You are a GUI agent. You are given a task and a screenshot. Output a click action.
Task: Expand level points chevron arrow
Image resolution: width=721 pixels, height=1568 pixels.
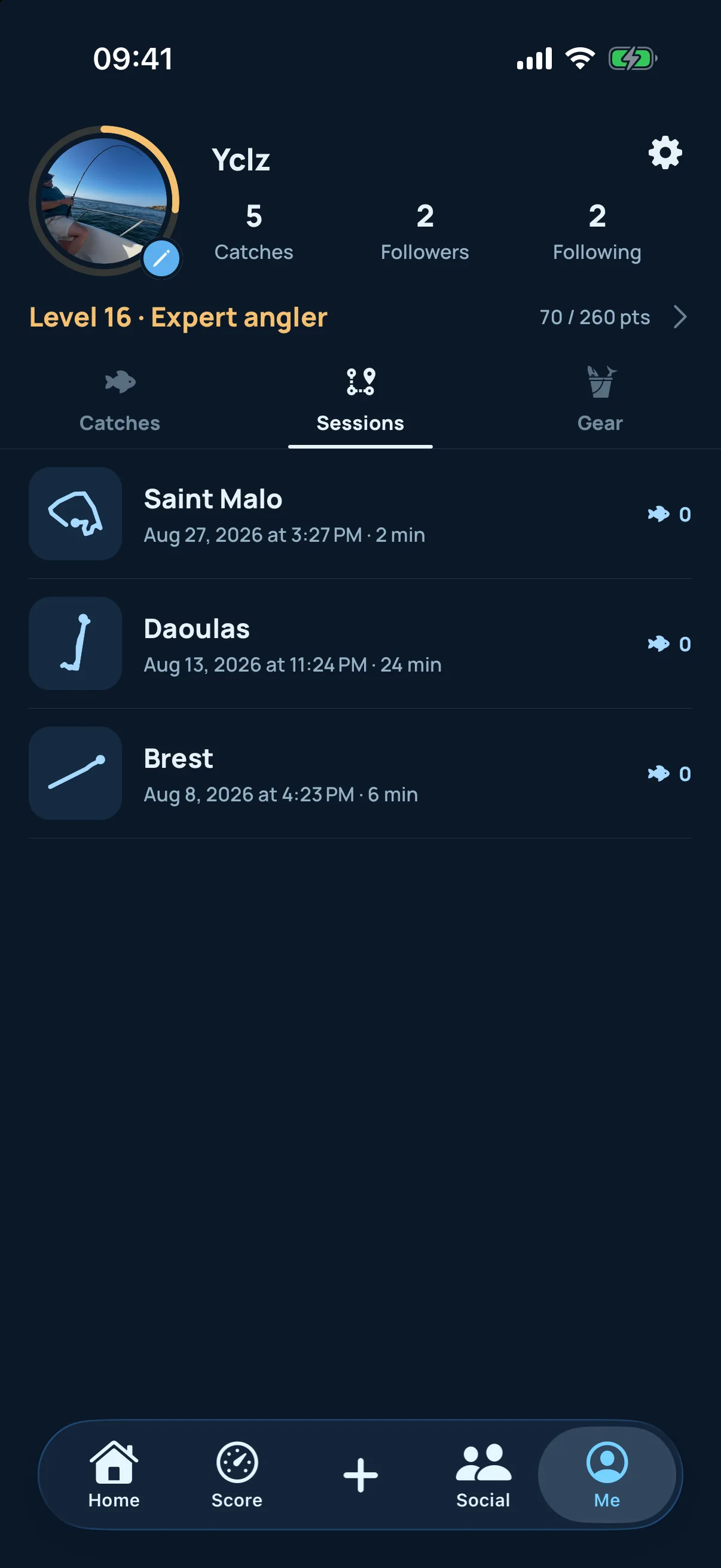[680, 316]
